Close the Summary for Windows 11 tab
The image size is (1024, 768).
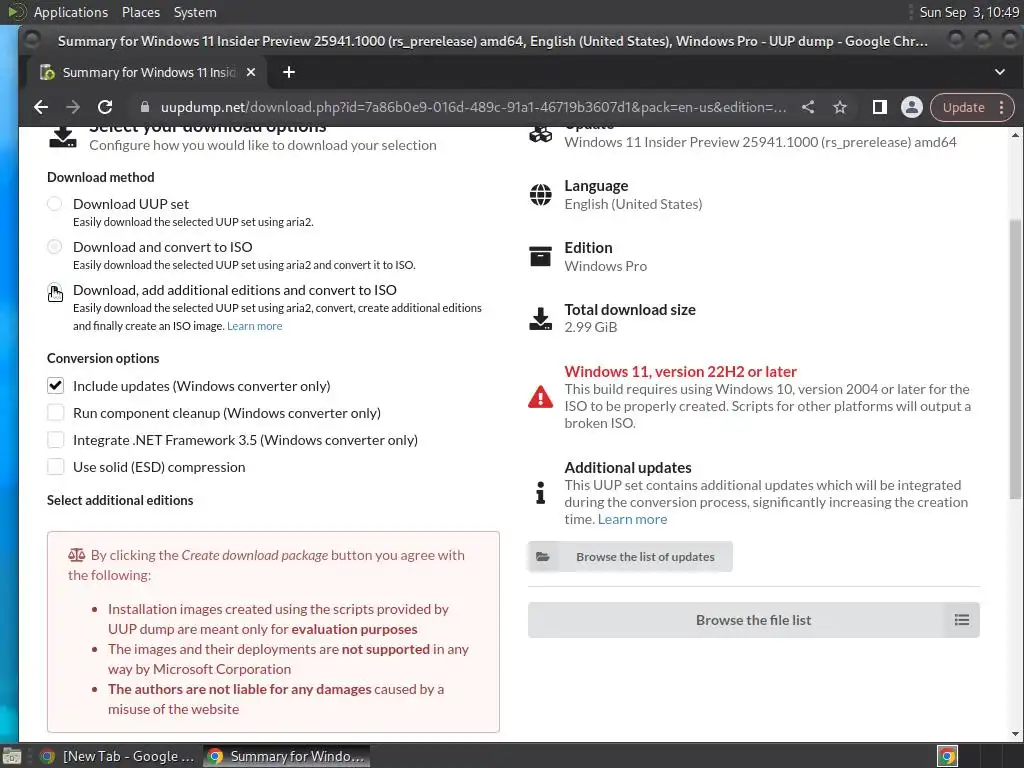(x=251, y=72)
